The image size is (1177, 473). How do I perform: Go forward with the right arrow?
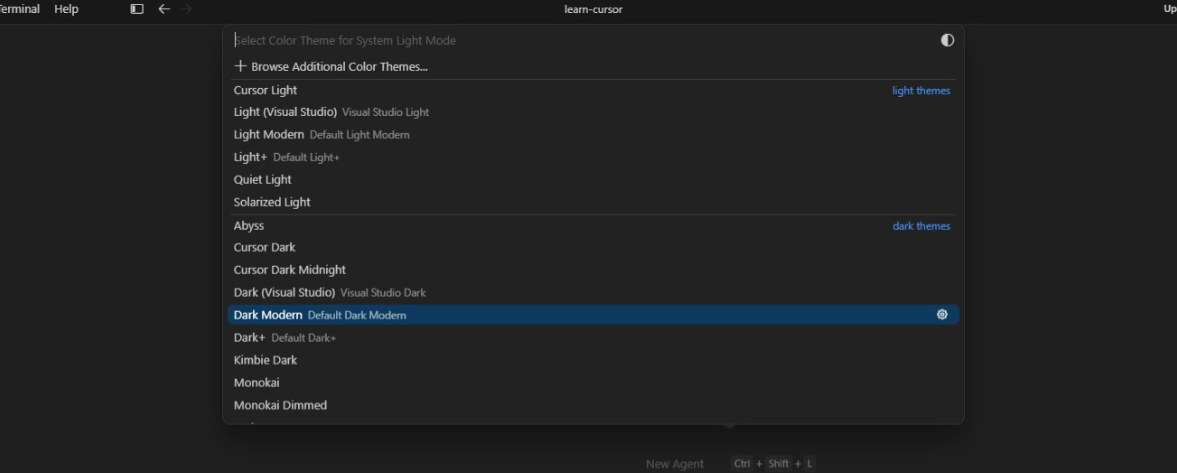187,9
